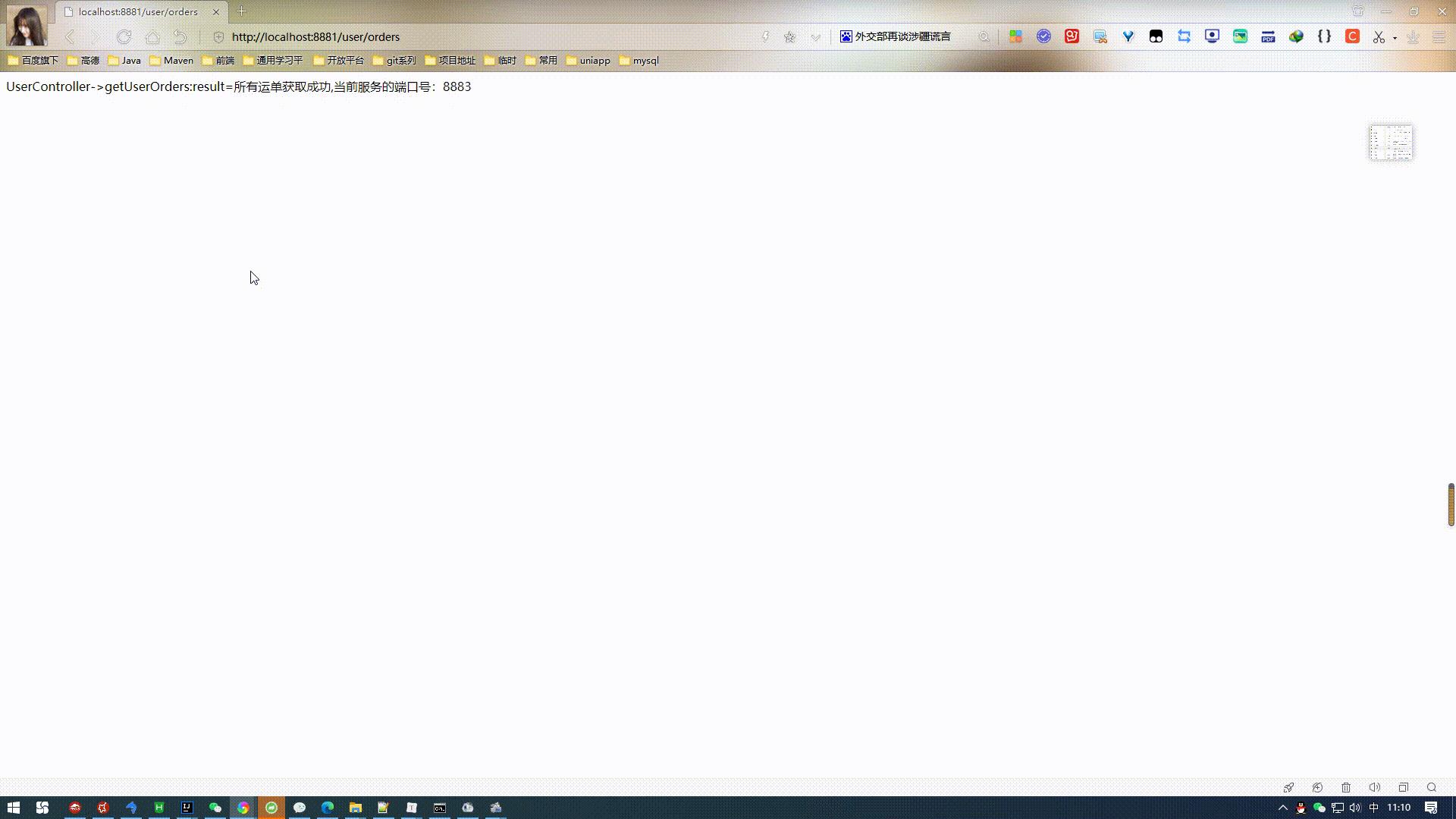This screenshot has height=819, width=1456.
Task: Open the monitor screen extension icon
Action: (1212, 36)
